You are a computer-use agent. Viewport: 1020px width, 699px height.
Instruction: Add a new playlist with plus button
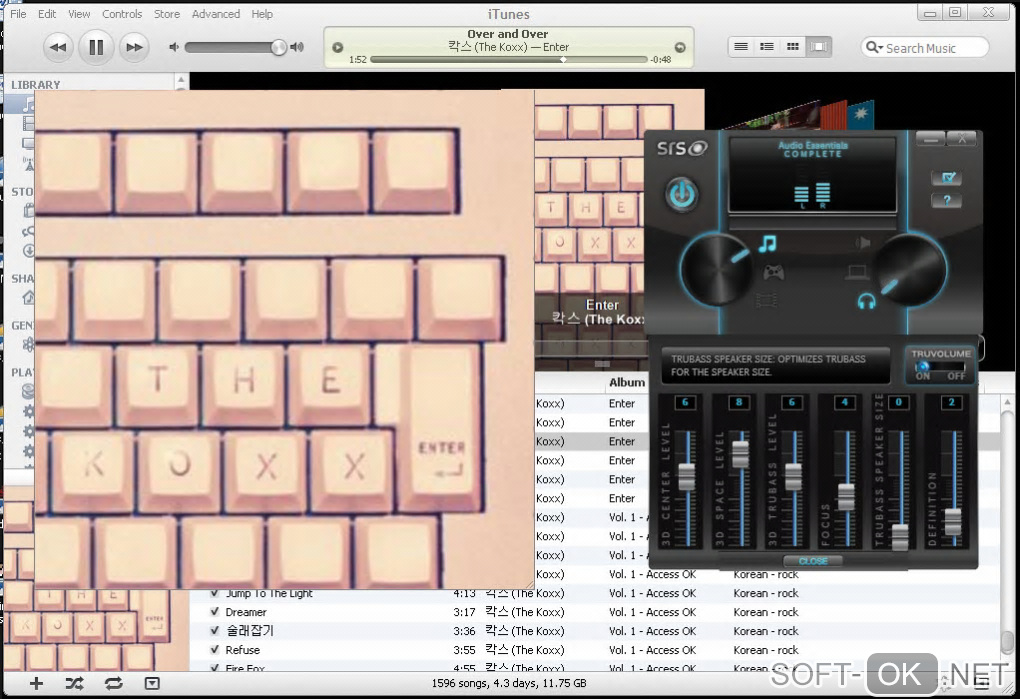(36, 683)
